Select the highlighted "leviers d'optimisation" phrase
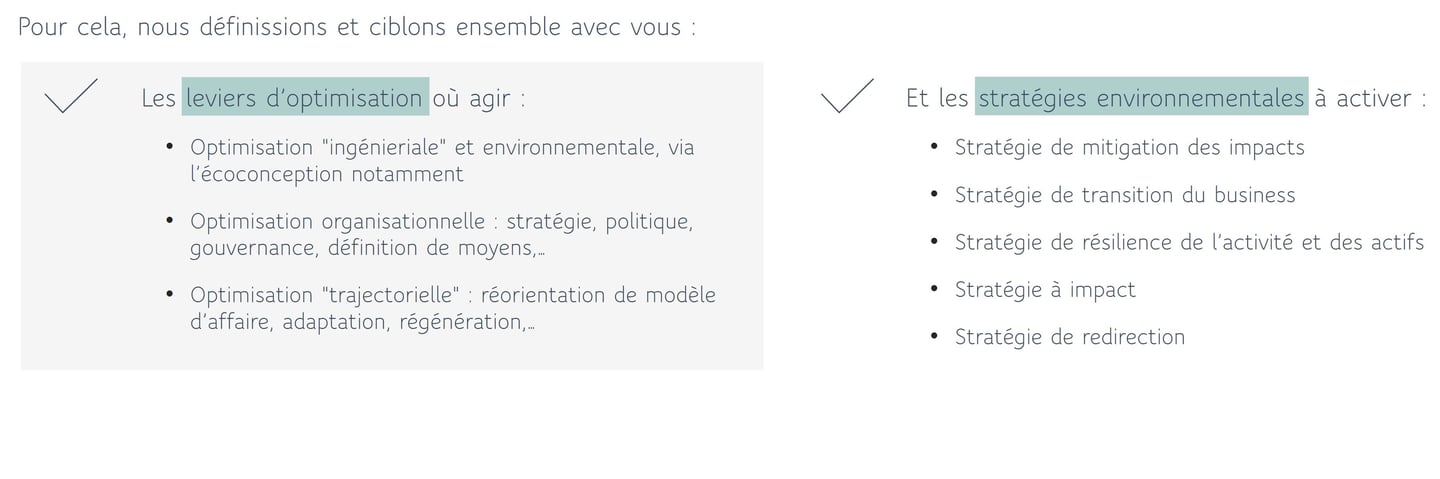 305,98
